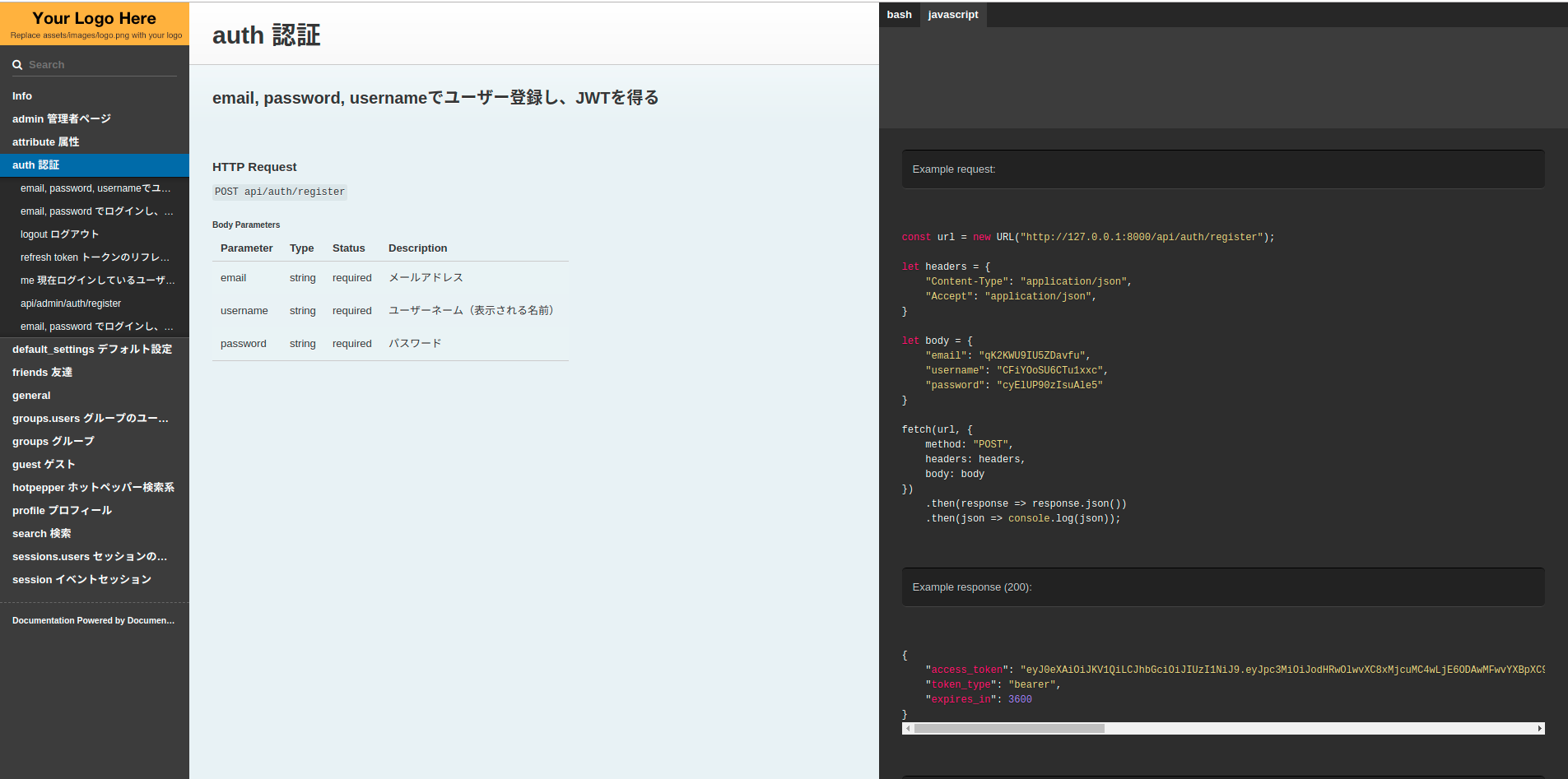Click the search magnifier icon
Viewport: 1568px width, 779px height.
(x=17, y=65)
